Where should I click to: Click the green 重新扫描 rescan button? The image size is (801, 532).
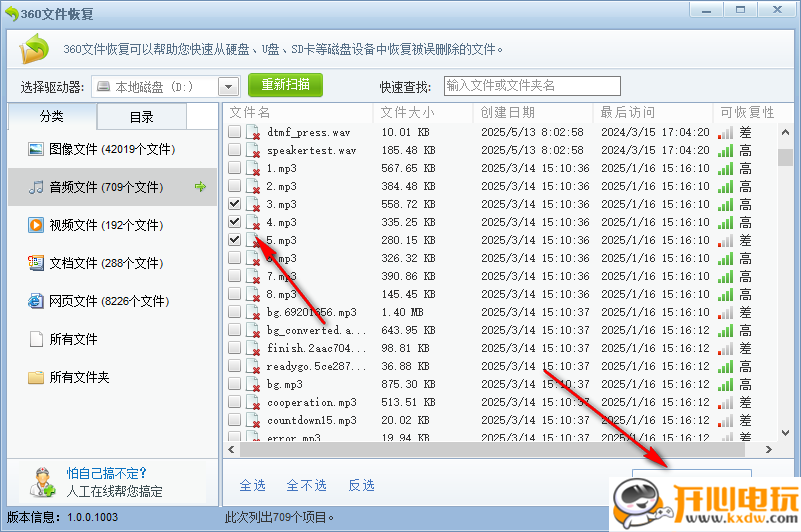click(286, 85)
